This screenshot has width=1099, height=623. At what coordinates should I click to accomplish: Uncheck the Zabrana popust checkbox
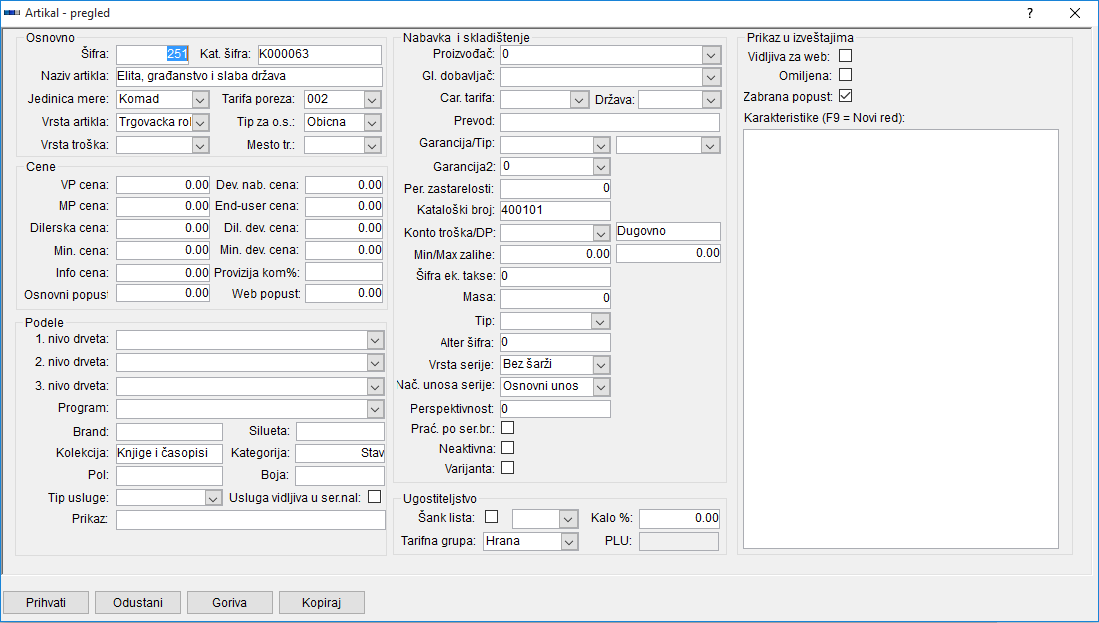click(x=845, y=96)
